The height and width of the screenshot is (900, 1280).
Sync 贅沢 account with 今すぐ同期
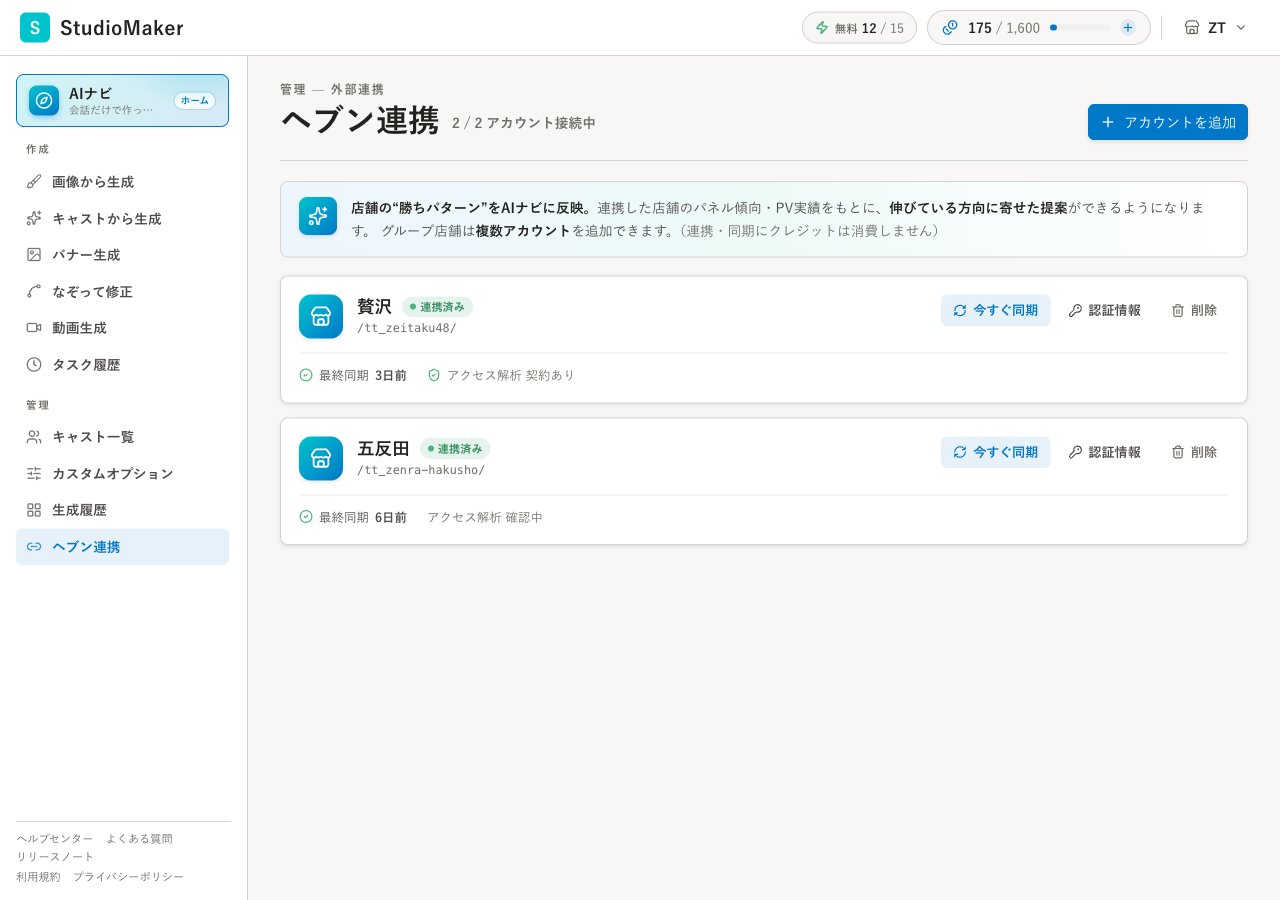pos(995,310)
